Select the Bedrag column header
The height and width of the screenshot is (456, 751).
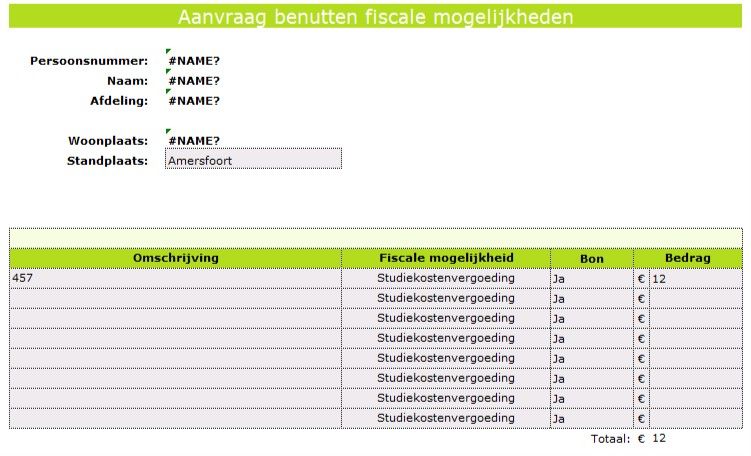(x=687, y=258)
